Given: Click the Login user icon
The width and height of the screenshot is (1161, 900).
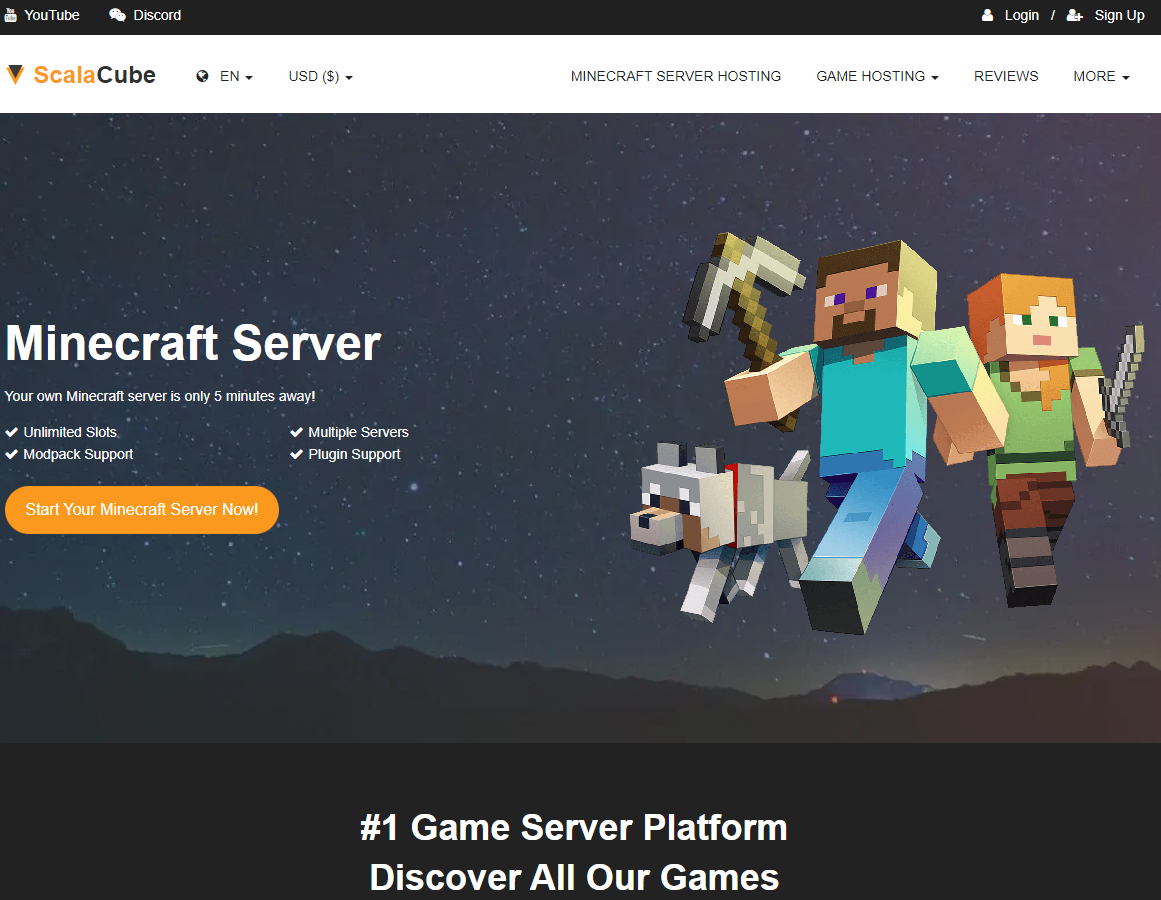Looking at the screenshot, I should (x=987, y=15).
